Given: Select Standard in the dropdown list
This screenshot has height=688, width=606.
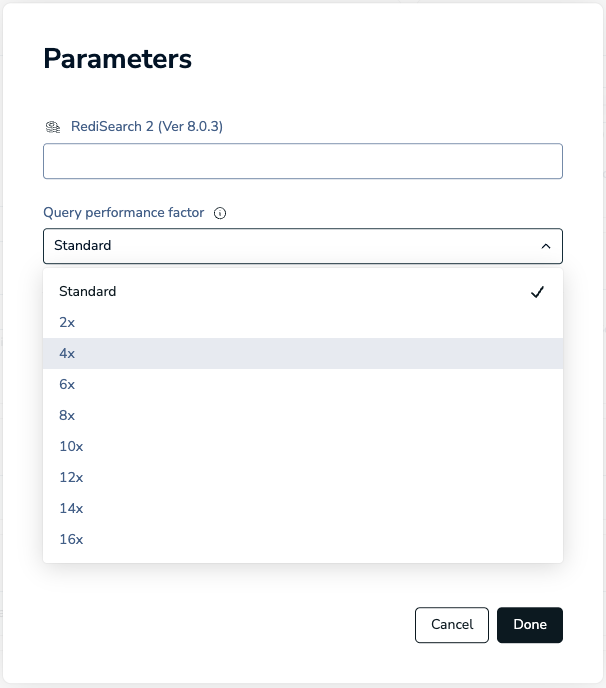Looking at the screenshot, I should click(x=88, y=292).
